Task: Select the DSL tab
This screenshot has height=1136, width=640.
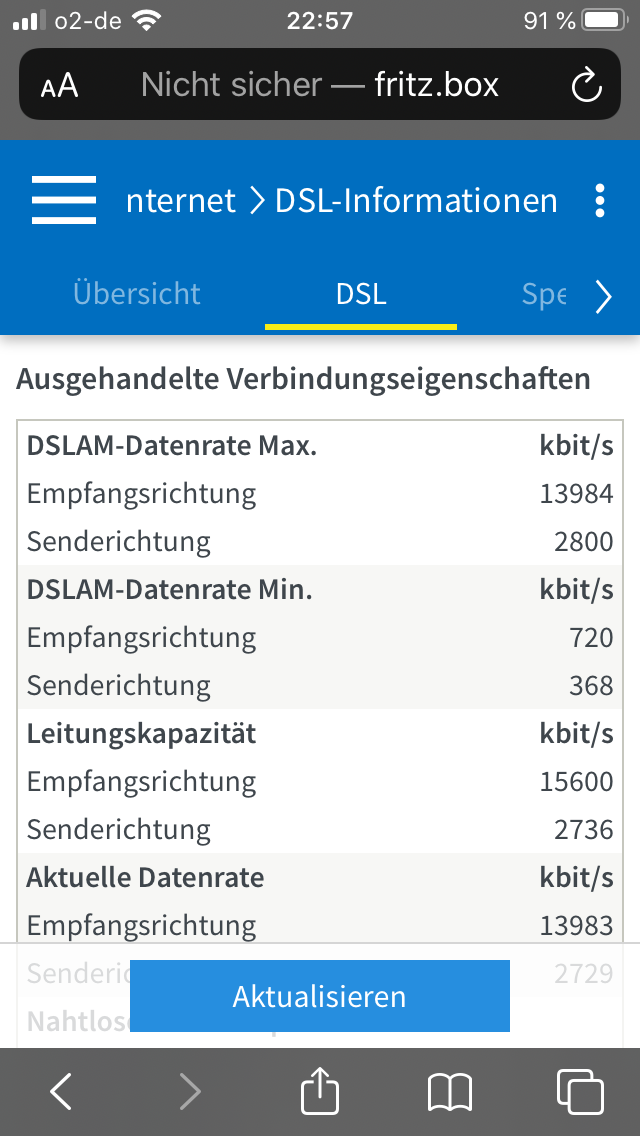Action: click(x=361, y=295)
